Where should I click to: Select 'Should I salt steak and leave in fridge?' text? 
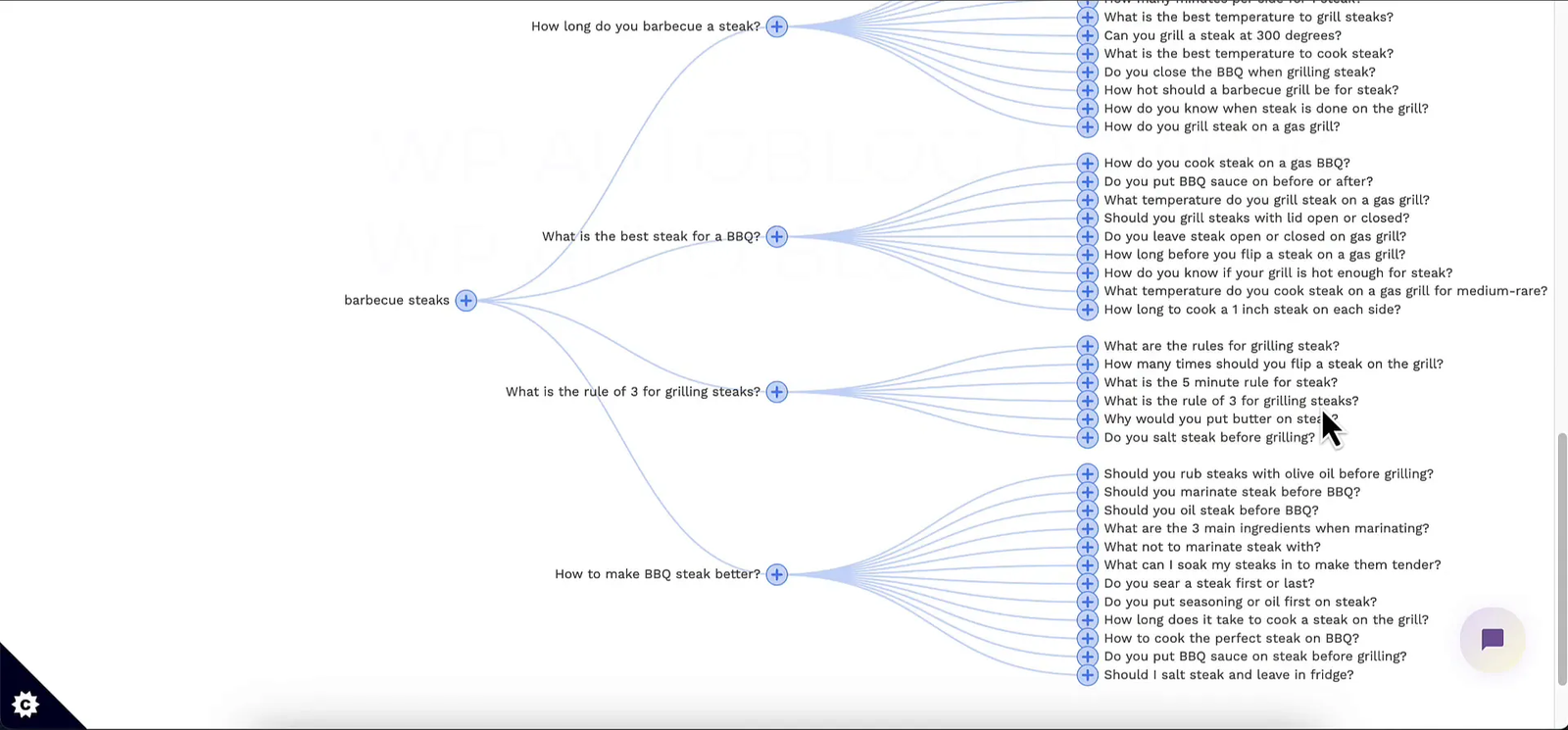(1229, 675)
